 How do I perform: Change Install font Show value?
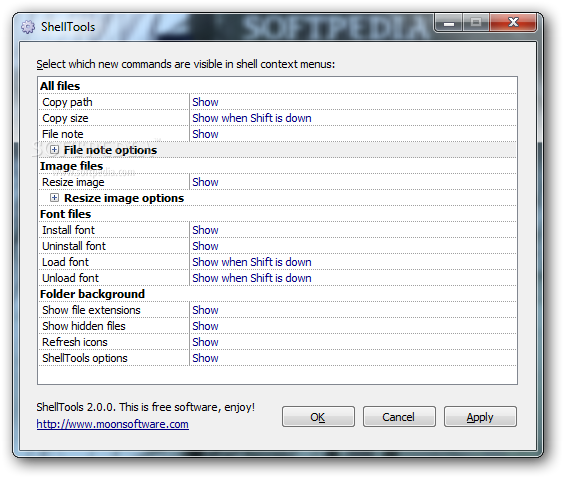click(x=205, y=230)
